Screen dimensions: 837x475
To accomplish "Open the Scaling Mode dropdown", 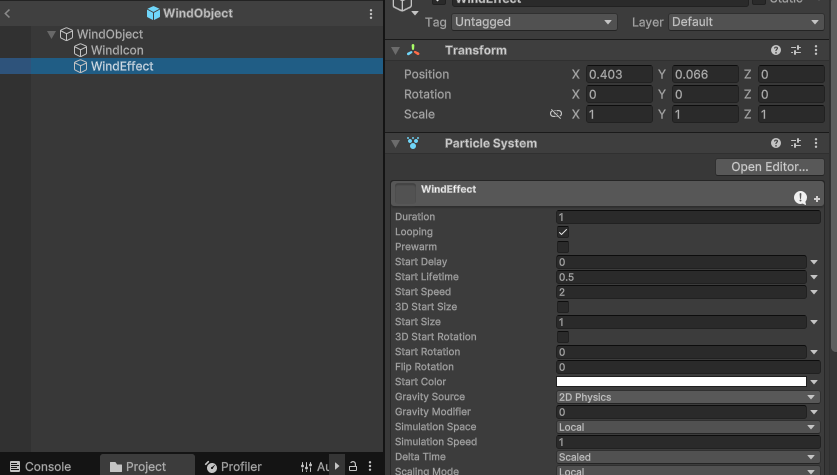I will [688, 471].
